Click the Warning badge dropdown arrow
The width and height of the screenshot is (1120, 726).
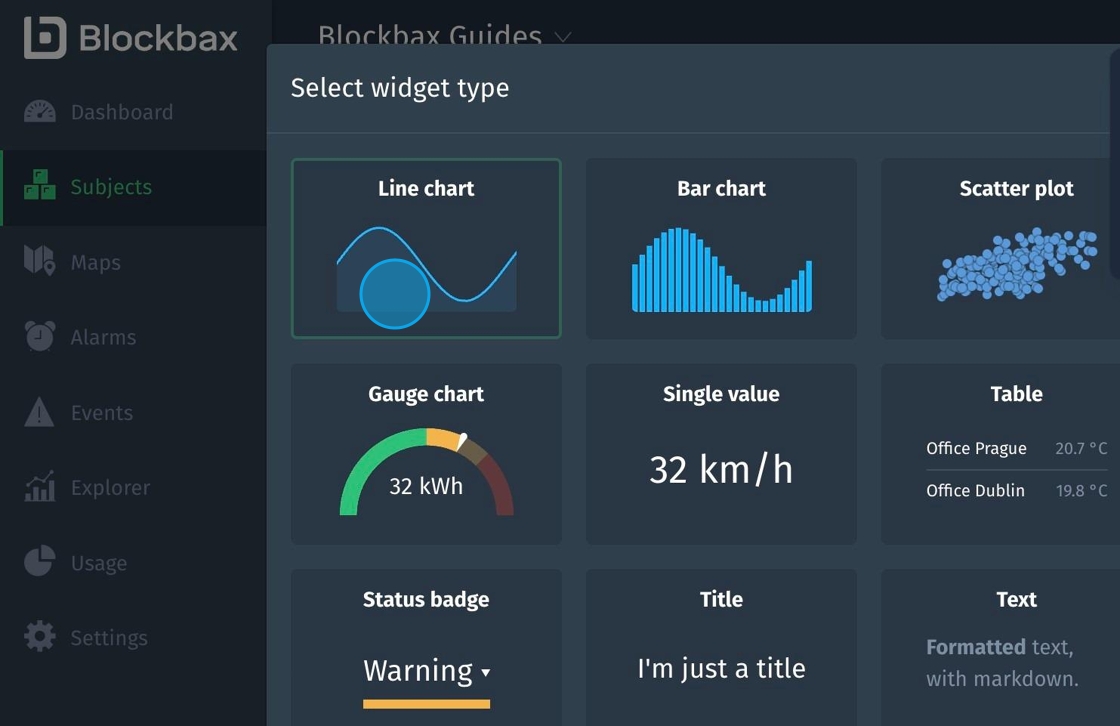(486, 672)
